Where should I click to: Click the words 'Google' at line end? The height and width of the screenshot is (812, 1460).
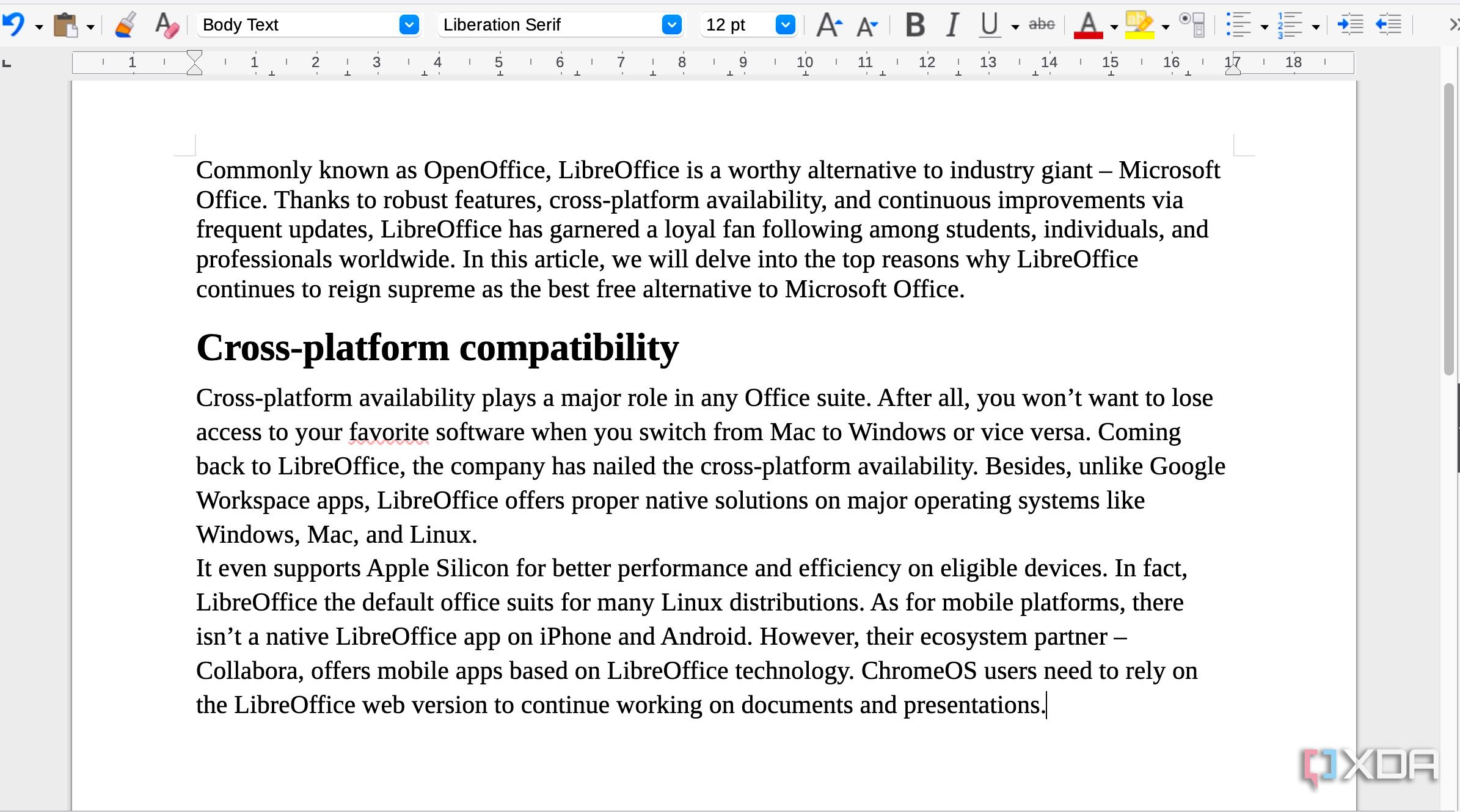click(1188, 466)
